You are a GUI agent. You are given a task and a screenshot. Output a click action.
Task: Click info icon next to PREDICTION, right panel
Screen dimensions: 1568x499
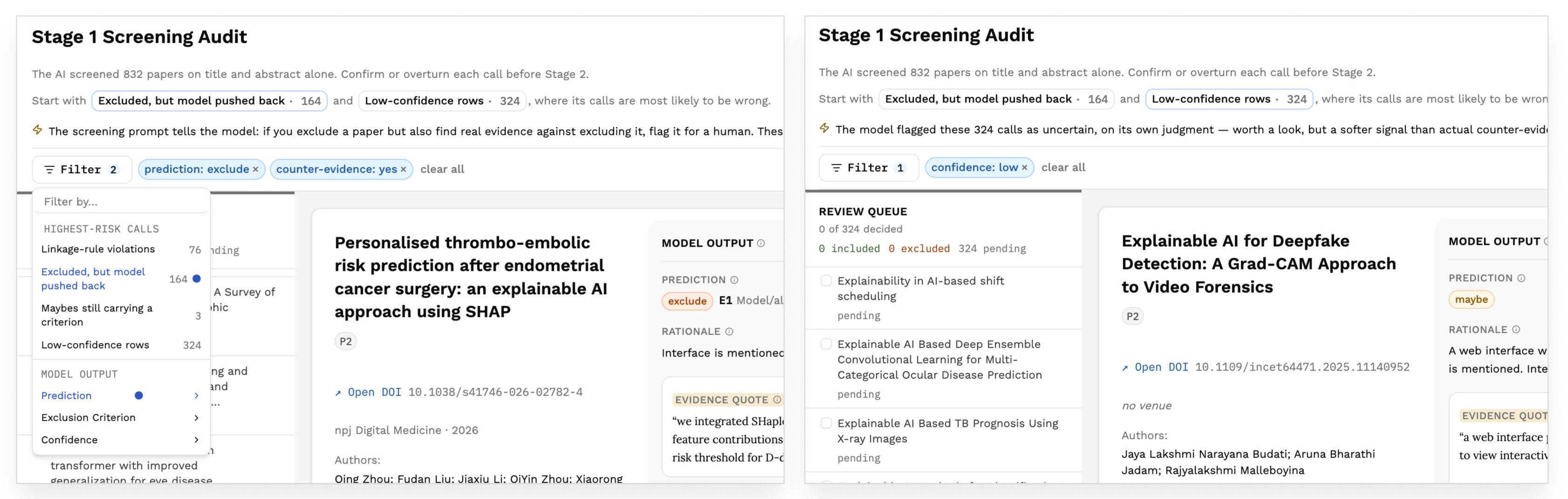point(1521,278)
